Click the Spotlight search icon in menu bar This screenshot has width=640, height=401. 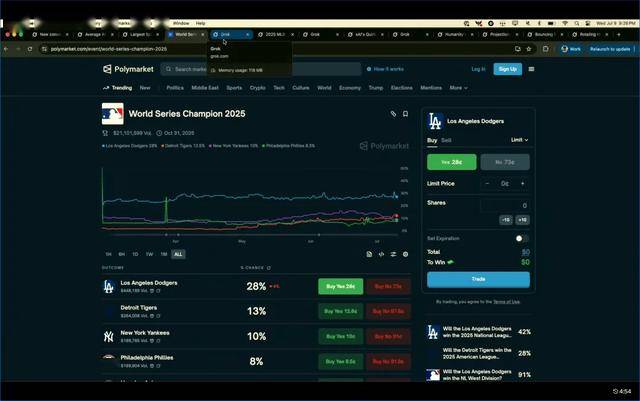click(x=576, y=23)
